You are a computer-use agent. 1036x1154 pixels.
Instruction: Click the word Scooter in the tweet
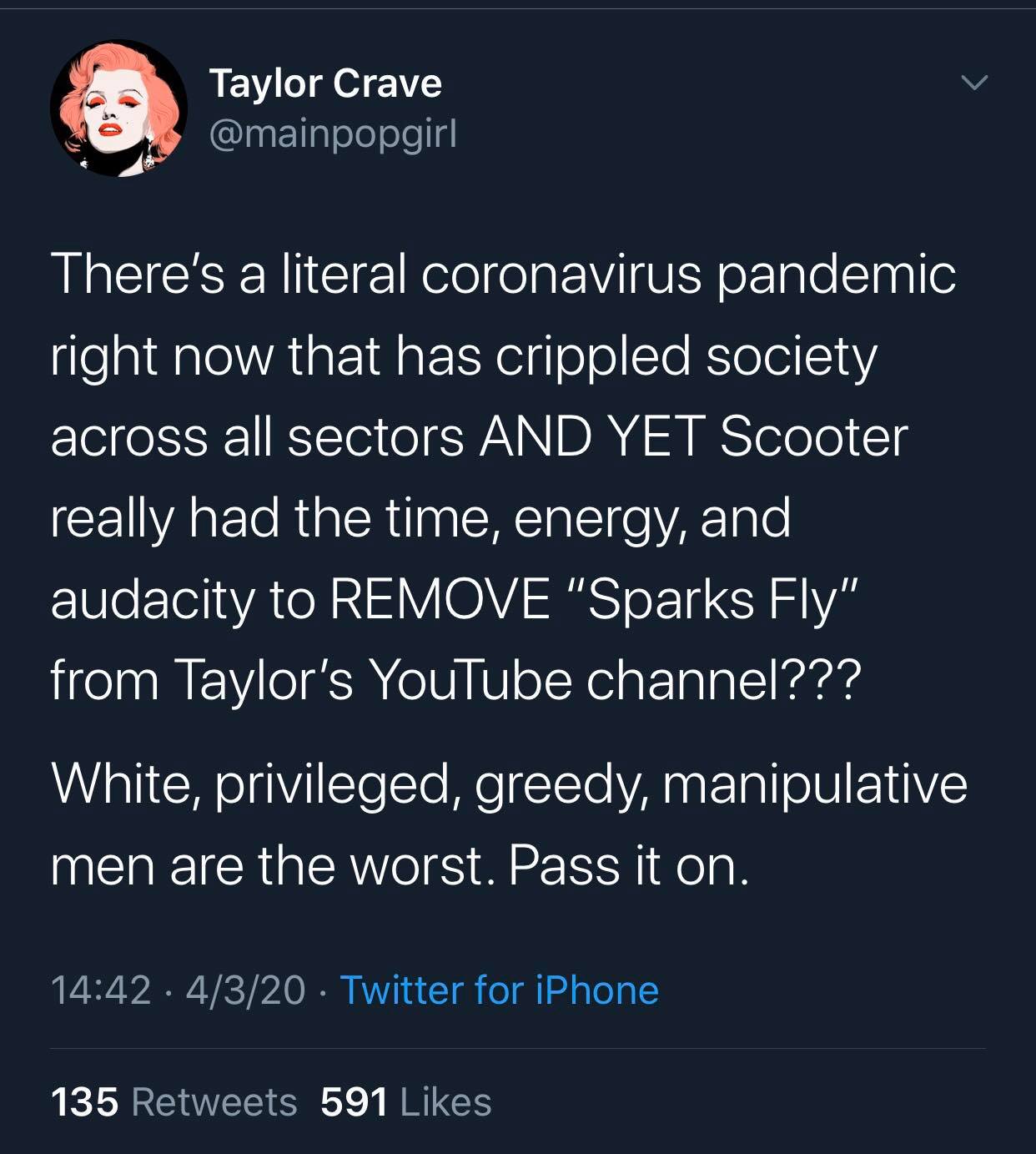pyautogui.click(x=813, y=436)
